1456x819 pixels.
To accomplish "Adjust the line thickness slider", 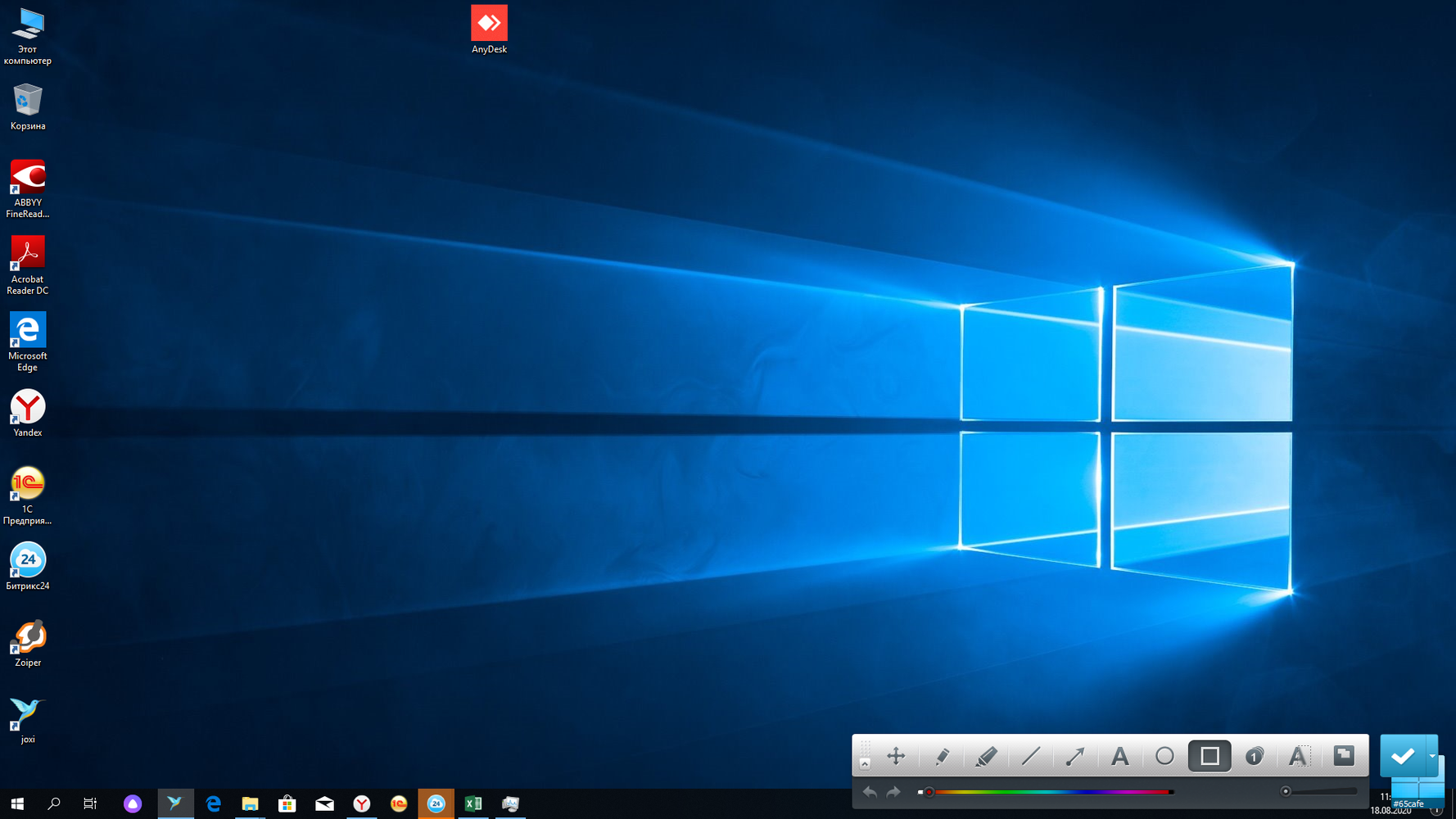I will pyautogui.click(x=1320, y=792).
